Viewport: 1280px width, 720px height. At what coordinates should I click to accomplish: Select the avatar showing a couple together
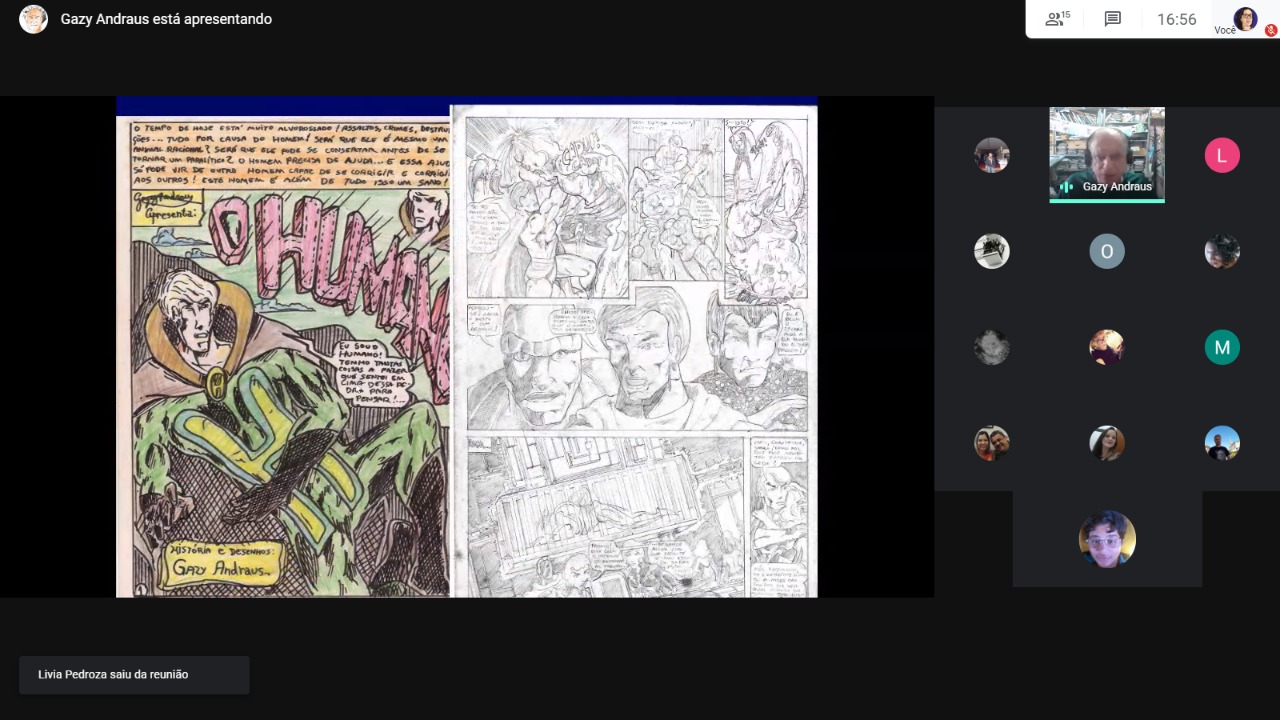pyautogui.click(x=992, y=443)
